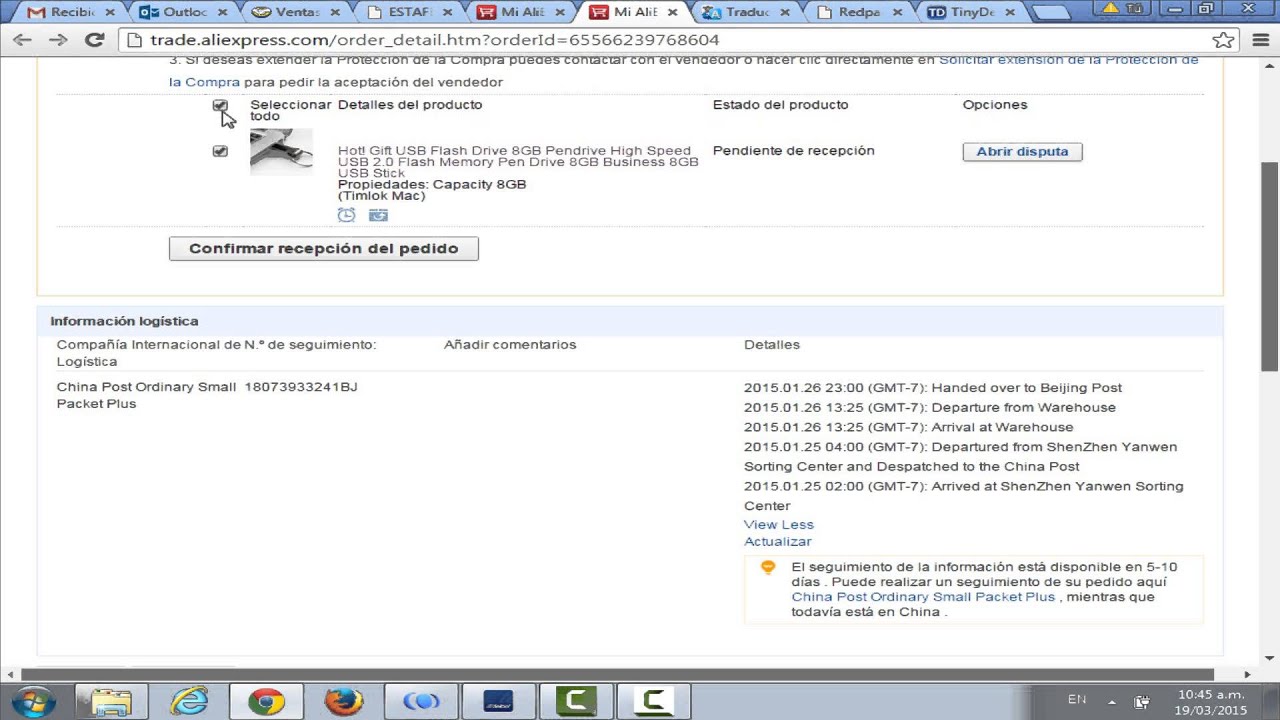This screenshot has width=1280, height=720.
Task: Toggle the USB Flash Drive product checkbox
Action: point(220,151)
